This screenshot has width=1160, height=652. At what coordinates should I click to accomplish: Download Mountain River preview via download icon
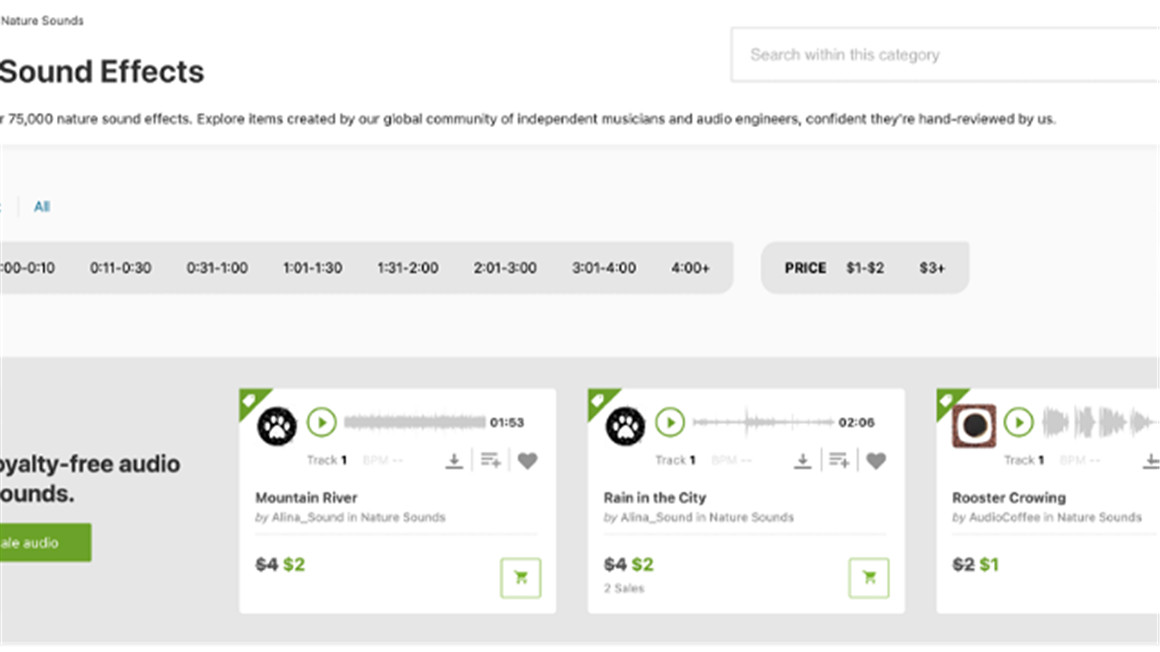(x=454, y=460)
